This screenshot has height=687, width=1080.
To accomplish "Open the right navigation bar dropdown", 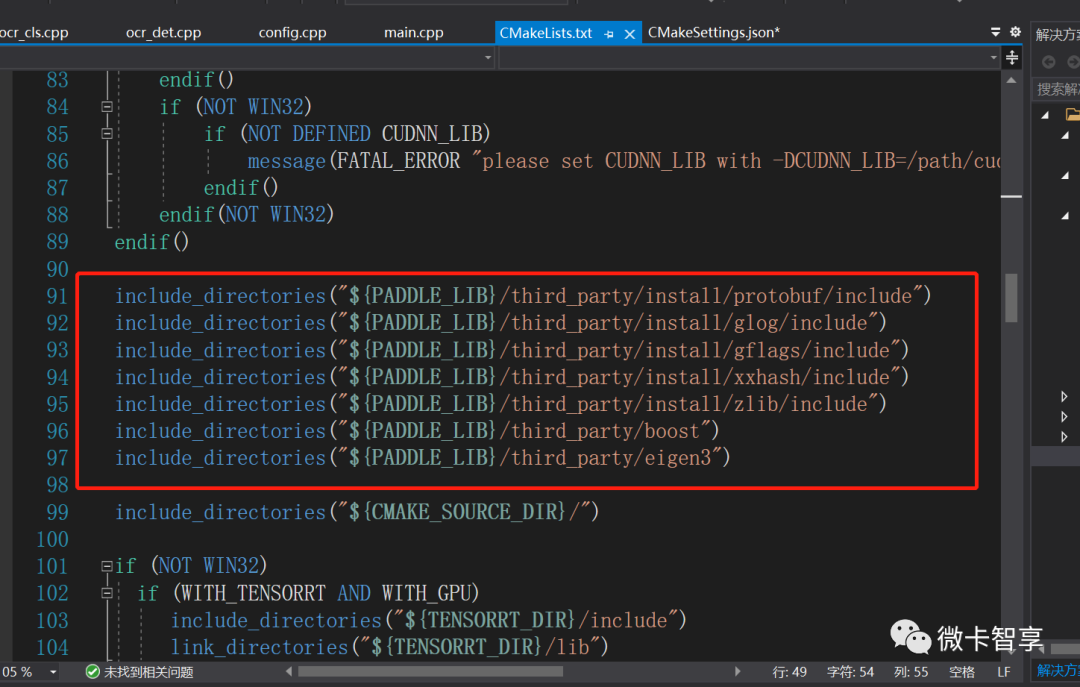I will pos(993,58).
